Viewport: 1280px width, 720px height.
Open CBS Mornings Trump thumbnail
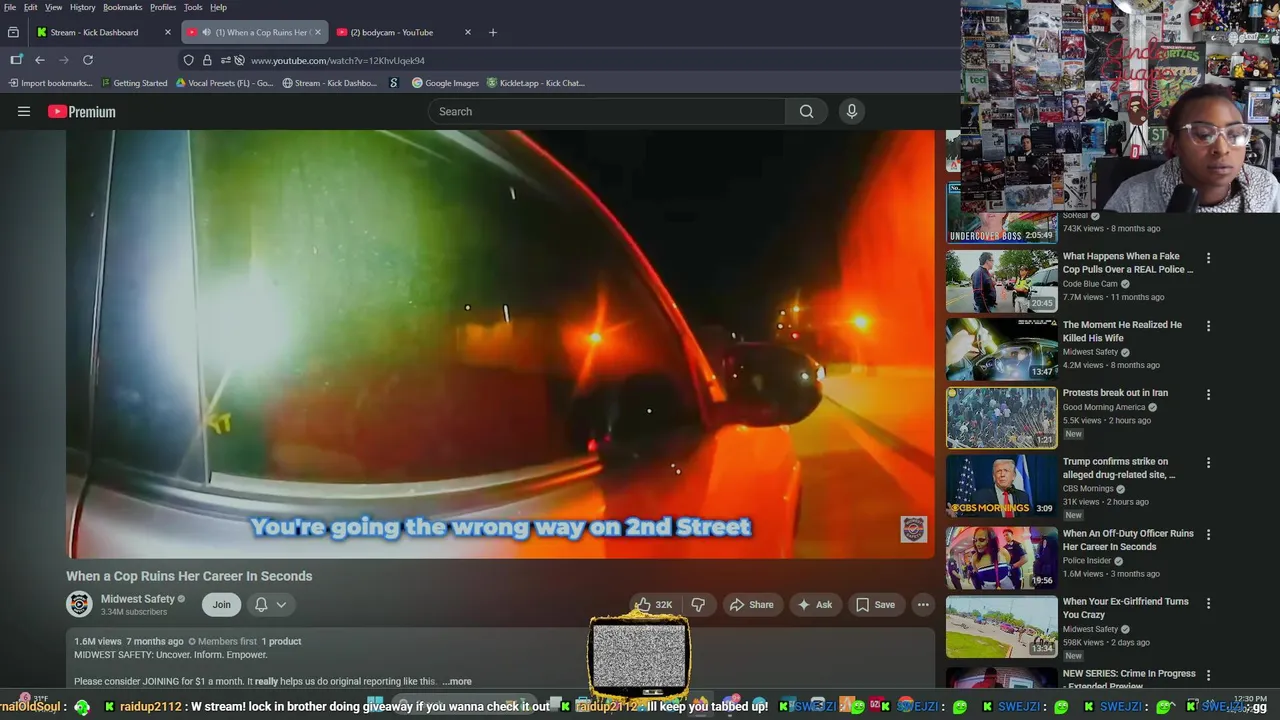pos(1002,486)
